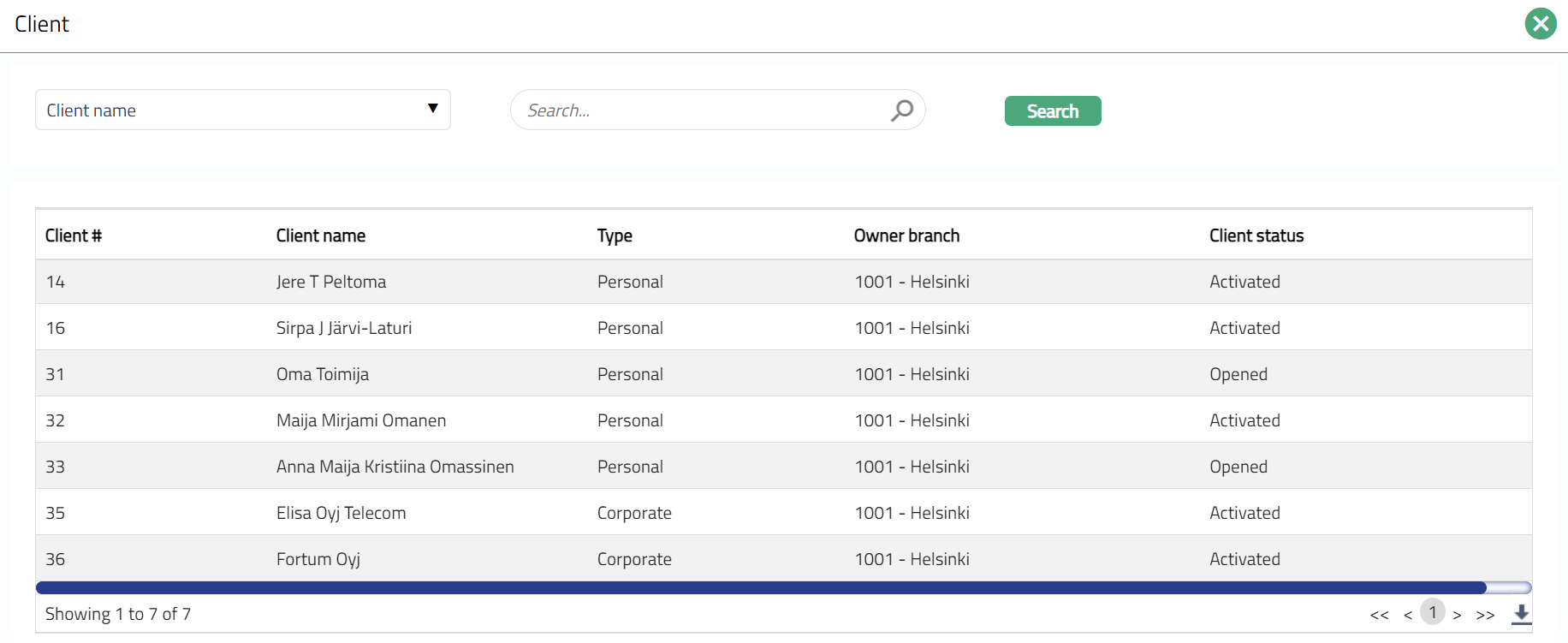This screenshot has width=1568, height=643.
Task: Jump to the last page of results
Action: coord(1485,615)
